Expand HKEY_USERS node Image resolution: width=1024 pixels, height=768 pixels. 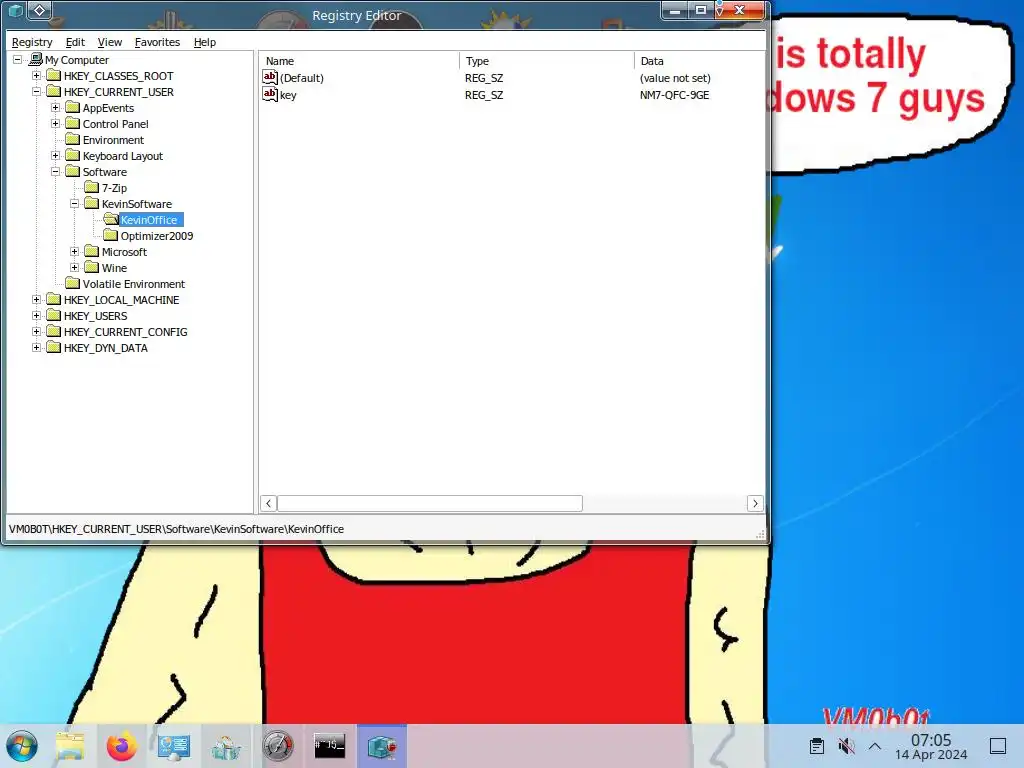[x=37, y=315]
